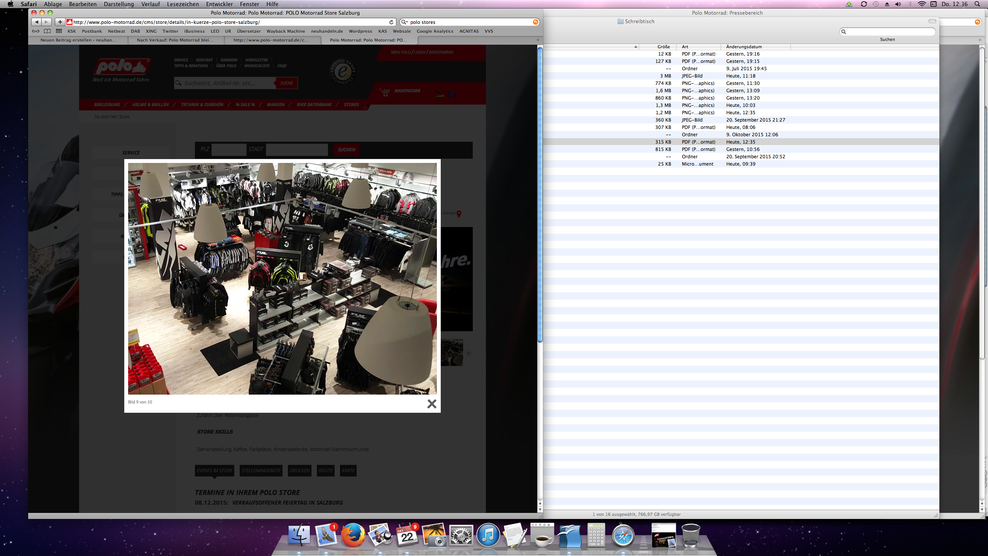Click the orange RSS icon in Safari search field
The height and width of the screenshot is (556, 988).
click(x=536, y=22)
